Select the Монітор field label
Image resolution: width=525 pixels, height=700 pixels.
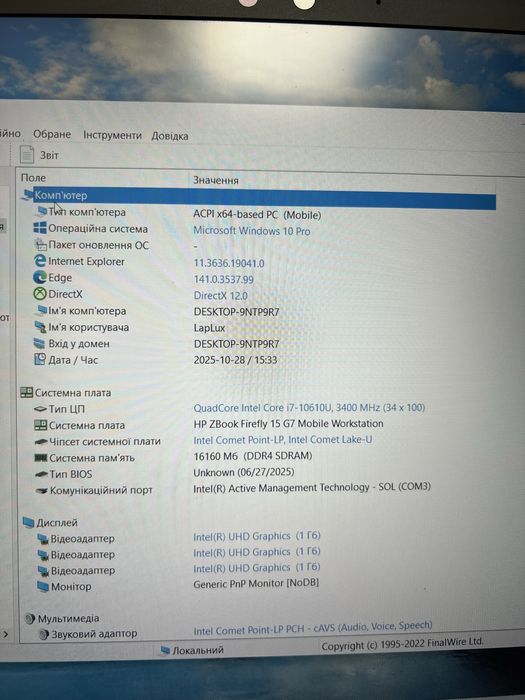tap(71, 587)
